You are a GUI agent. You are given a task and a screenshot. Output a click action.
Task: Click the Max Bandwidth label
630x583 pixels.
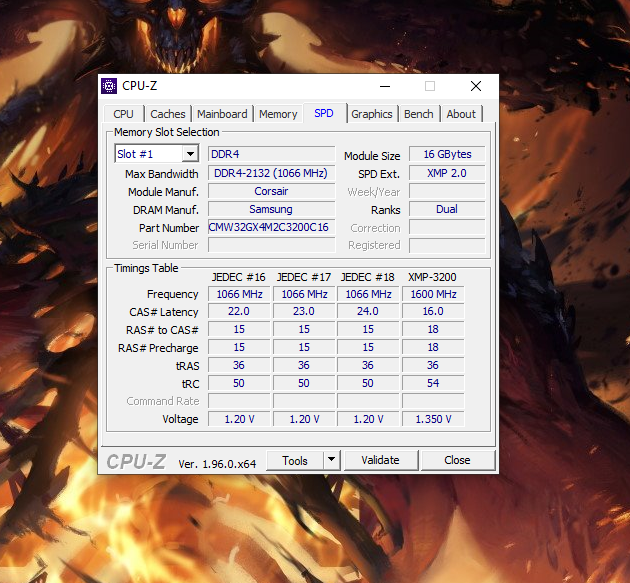tap(162, 174)
